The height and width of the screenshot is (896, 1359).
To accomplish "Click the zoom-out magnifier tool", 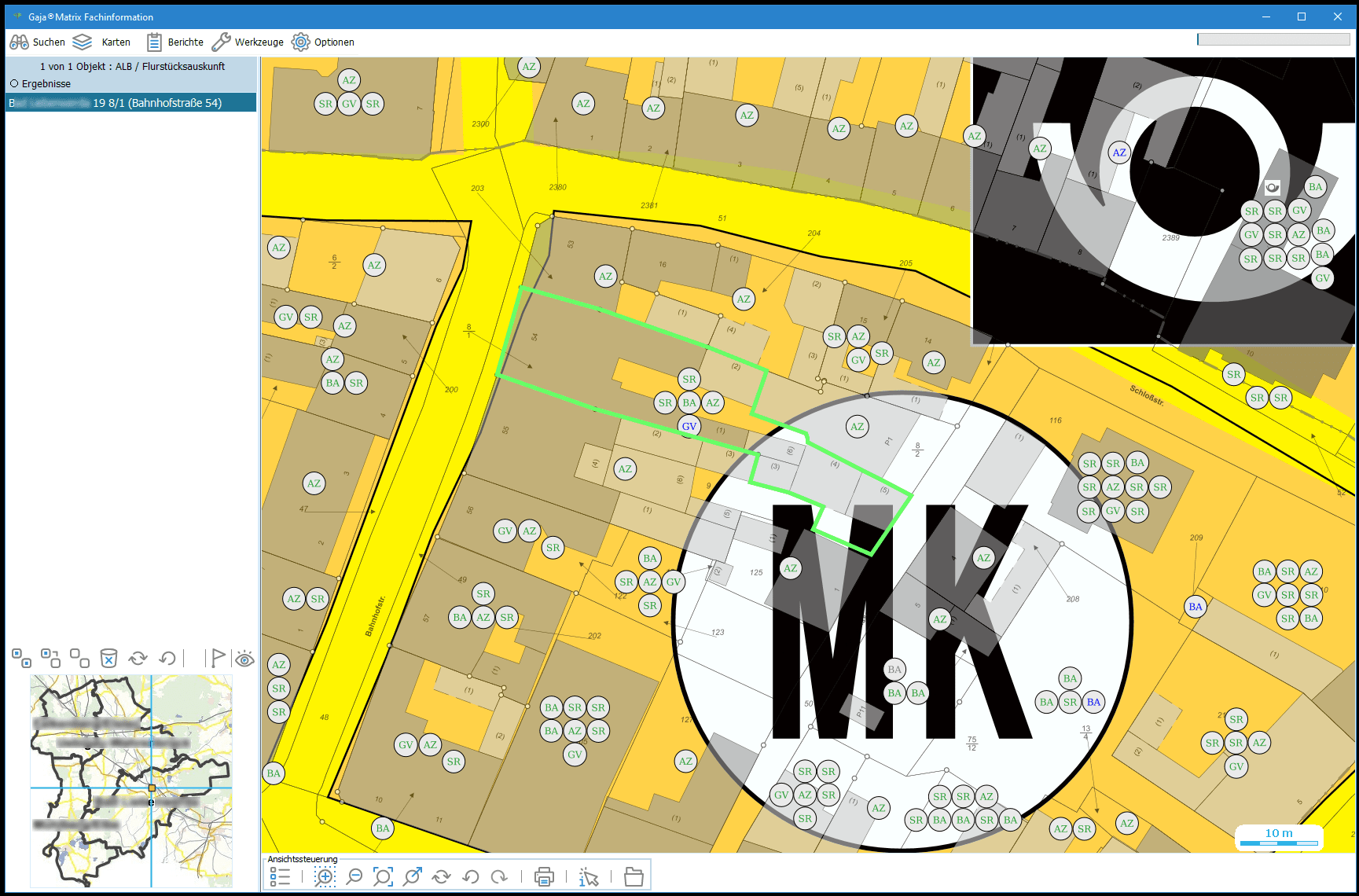I will [x=354, y=876].
